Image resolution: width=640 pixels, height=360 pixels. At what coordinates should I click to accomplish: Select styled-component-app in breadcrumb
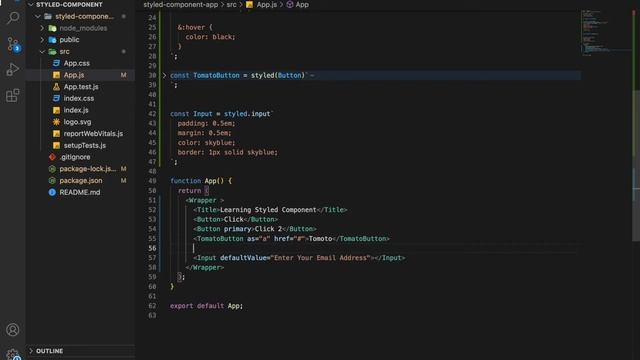(x=180, y=4)
